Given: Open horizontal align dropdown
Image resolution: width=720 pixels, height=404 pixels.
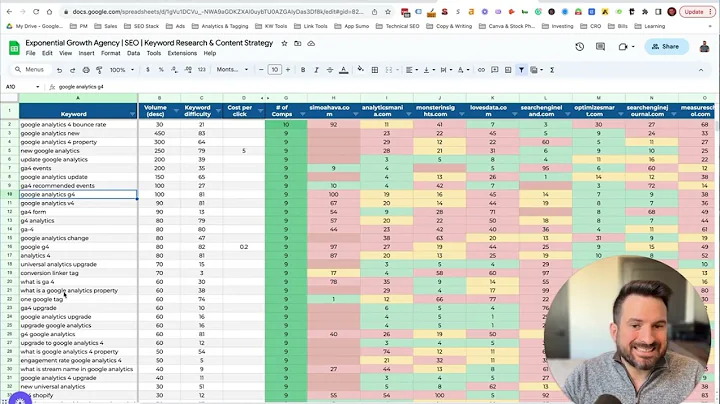Looking at the screenshot, I should pyautogui.click(x=412, y=70).
